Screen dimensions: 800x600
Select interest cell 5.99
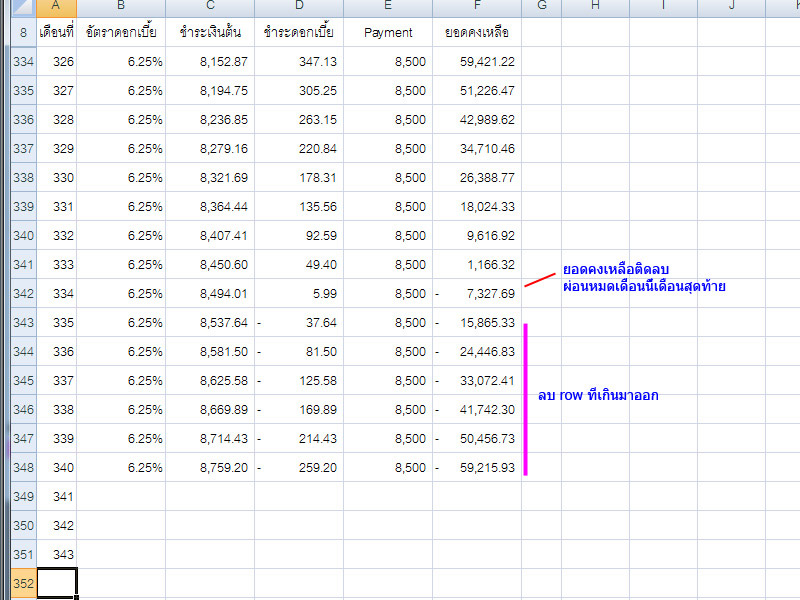point(299,293)
